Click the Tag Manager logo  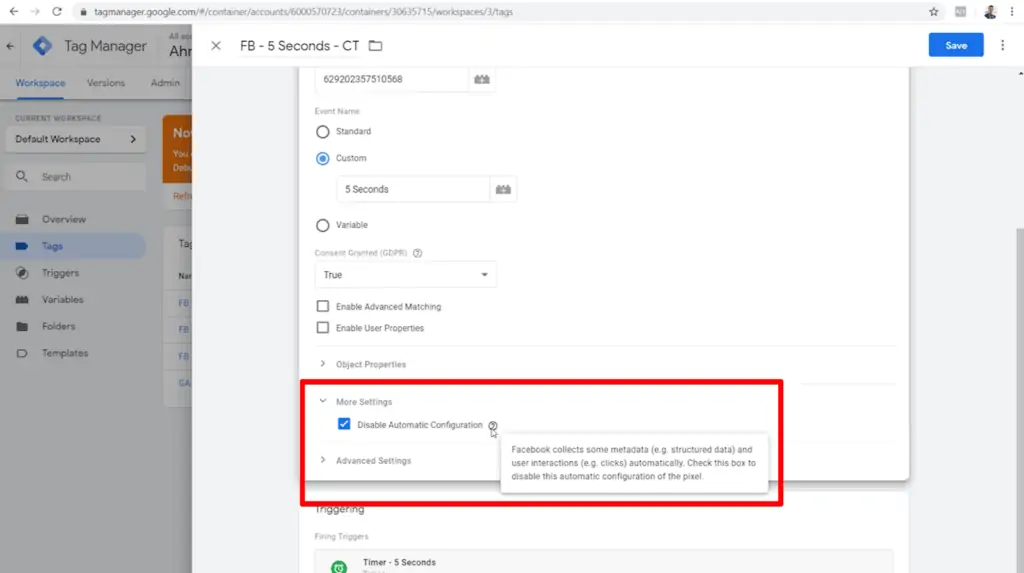[42, 46]
